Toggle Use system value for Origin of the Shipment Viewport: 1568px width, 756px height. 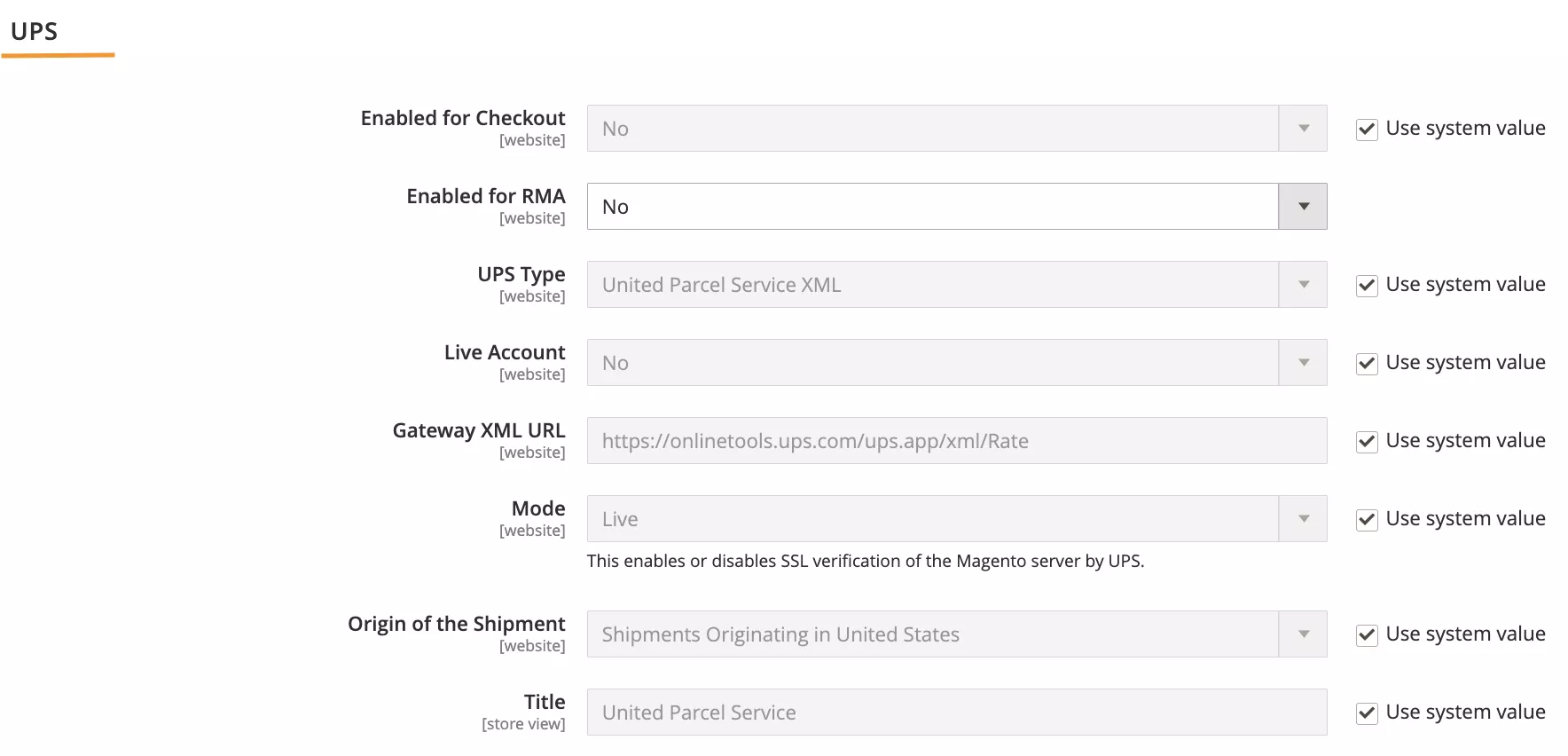(1367, 635)
